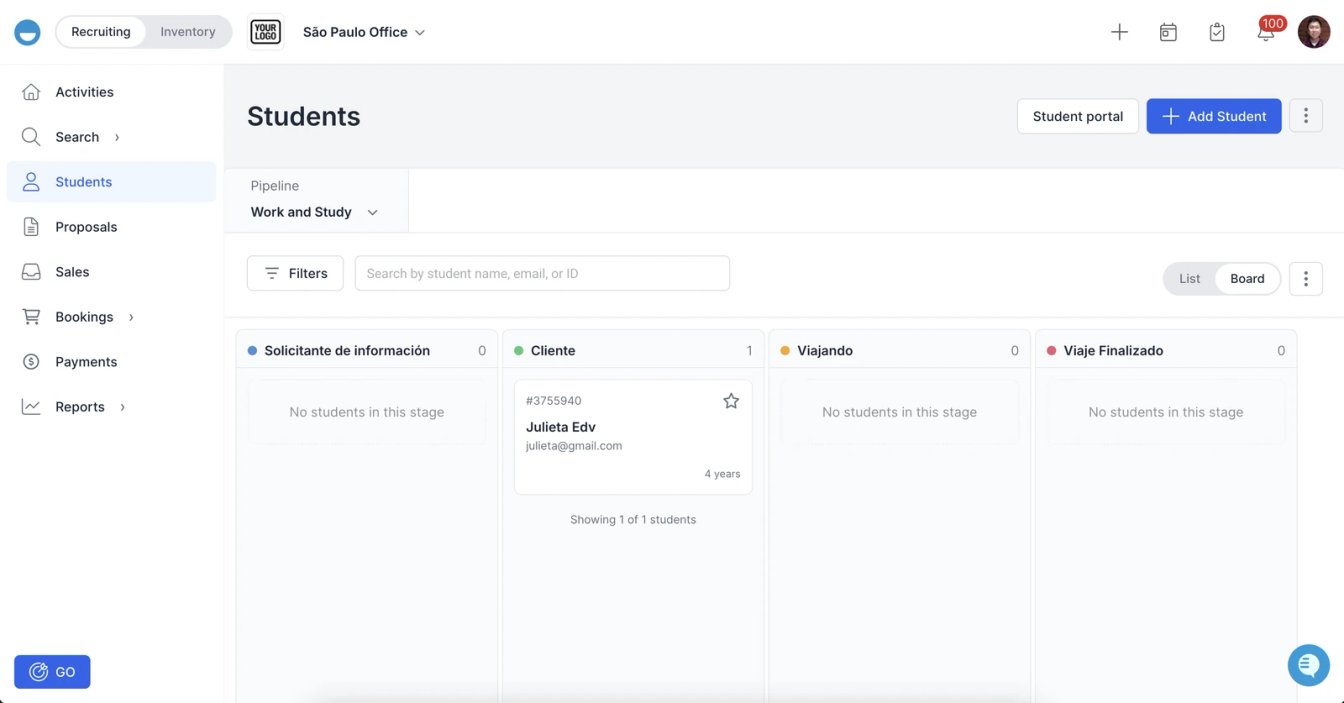Open more options next to Add Student
The image size is (1344, 703).
[1306, 116]
